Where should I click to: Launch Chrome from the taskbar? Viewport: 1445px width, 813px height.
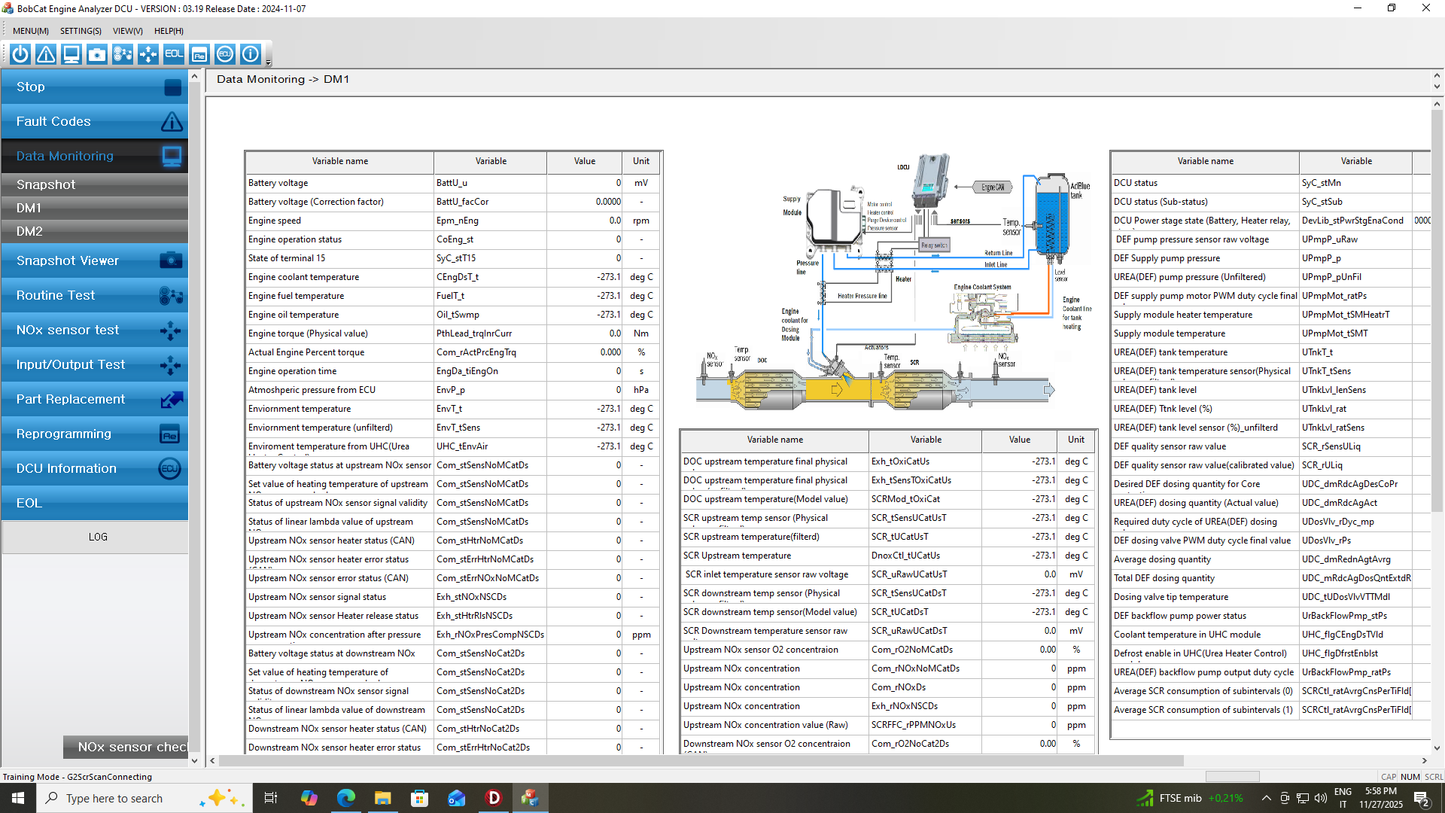(346, 797)
